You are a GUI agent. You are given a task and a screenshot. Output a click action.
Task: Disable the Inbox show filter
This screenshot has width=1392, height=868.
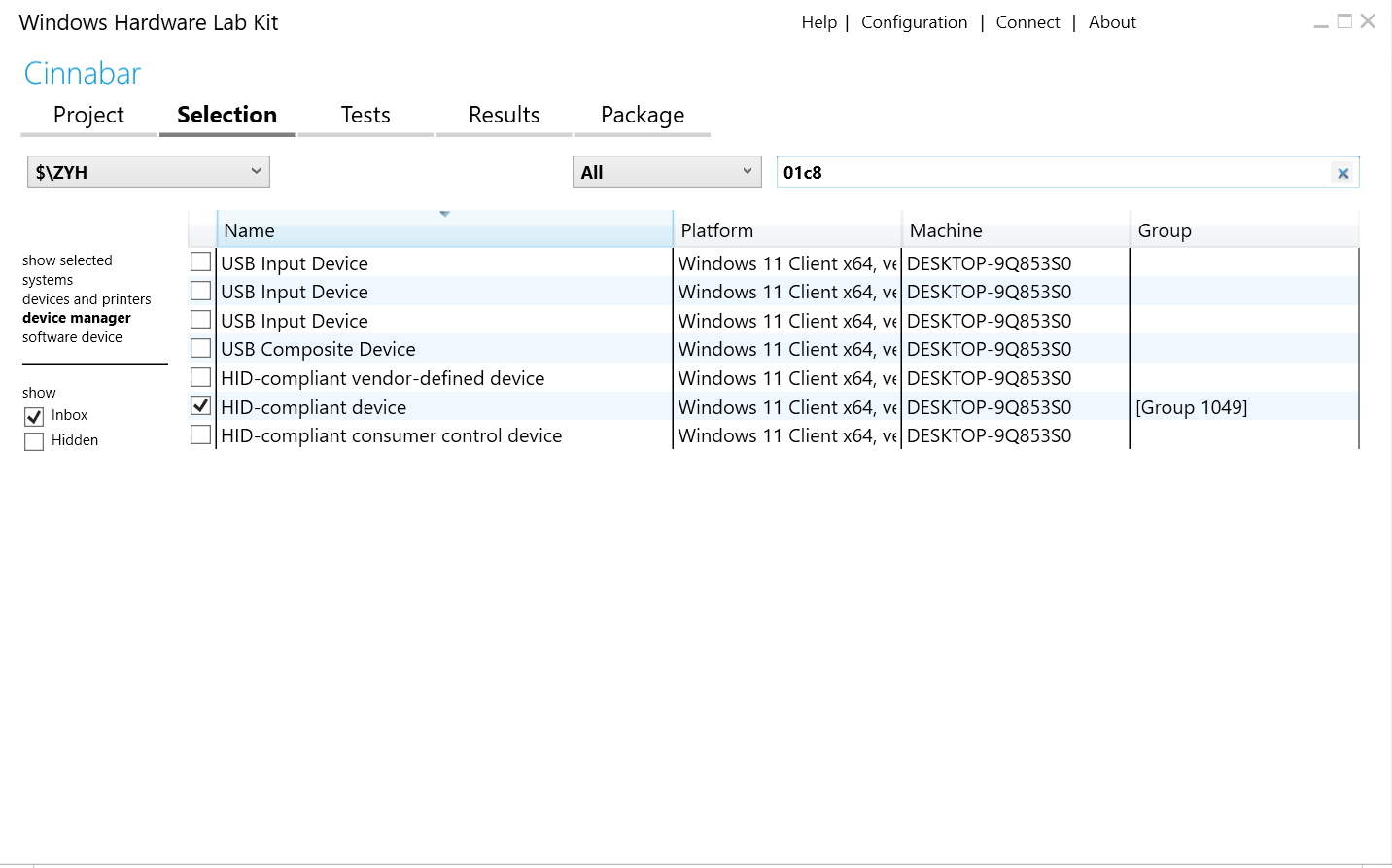[x=34, y=416]
